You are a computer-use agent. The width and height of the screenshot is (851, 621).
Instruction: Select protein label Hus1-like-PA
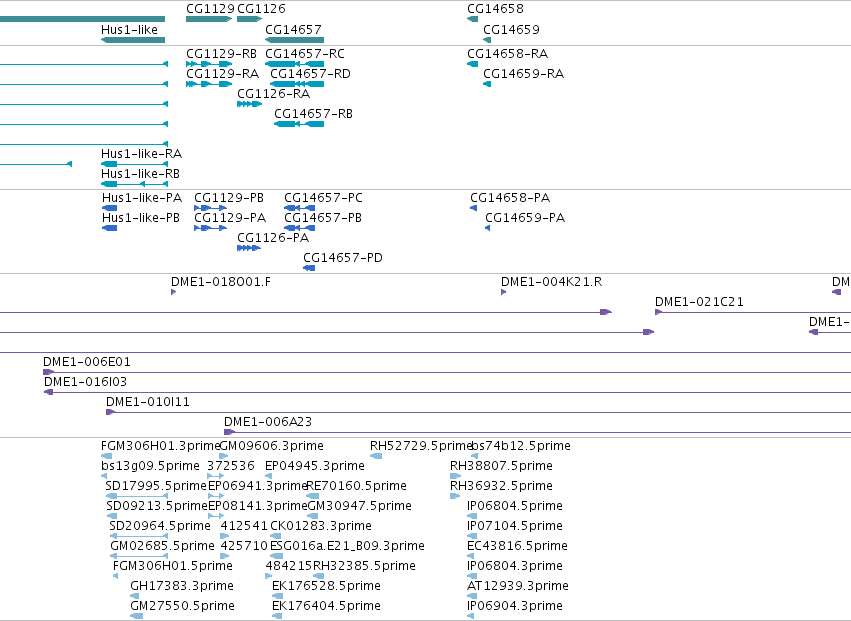142,198
